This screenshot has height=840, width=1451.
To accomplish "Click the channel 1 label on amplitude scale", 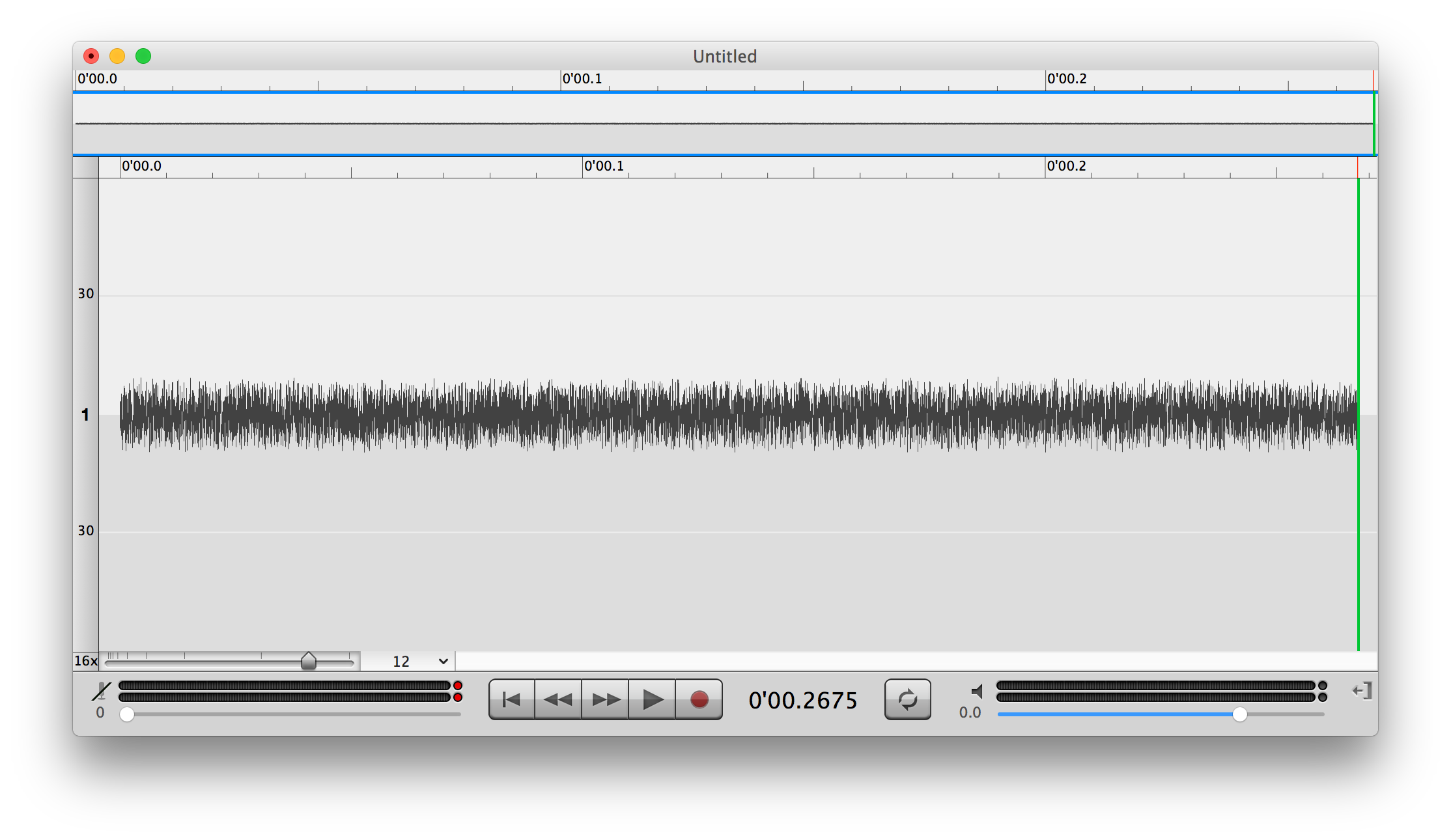I will (x=85, y=415).
